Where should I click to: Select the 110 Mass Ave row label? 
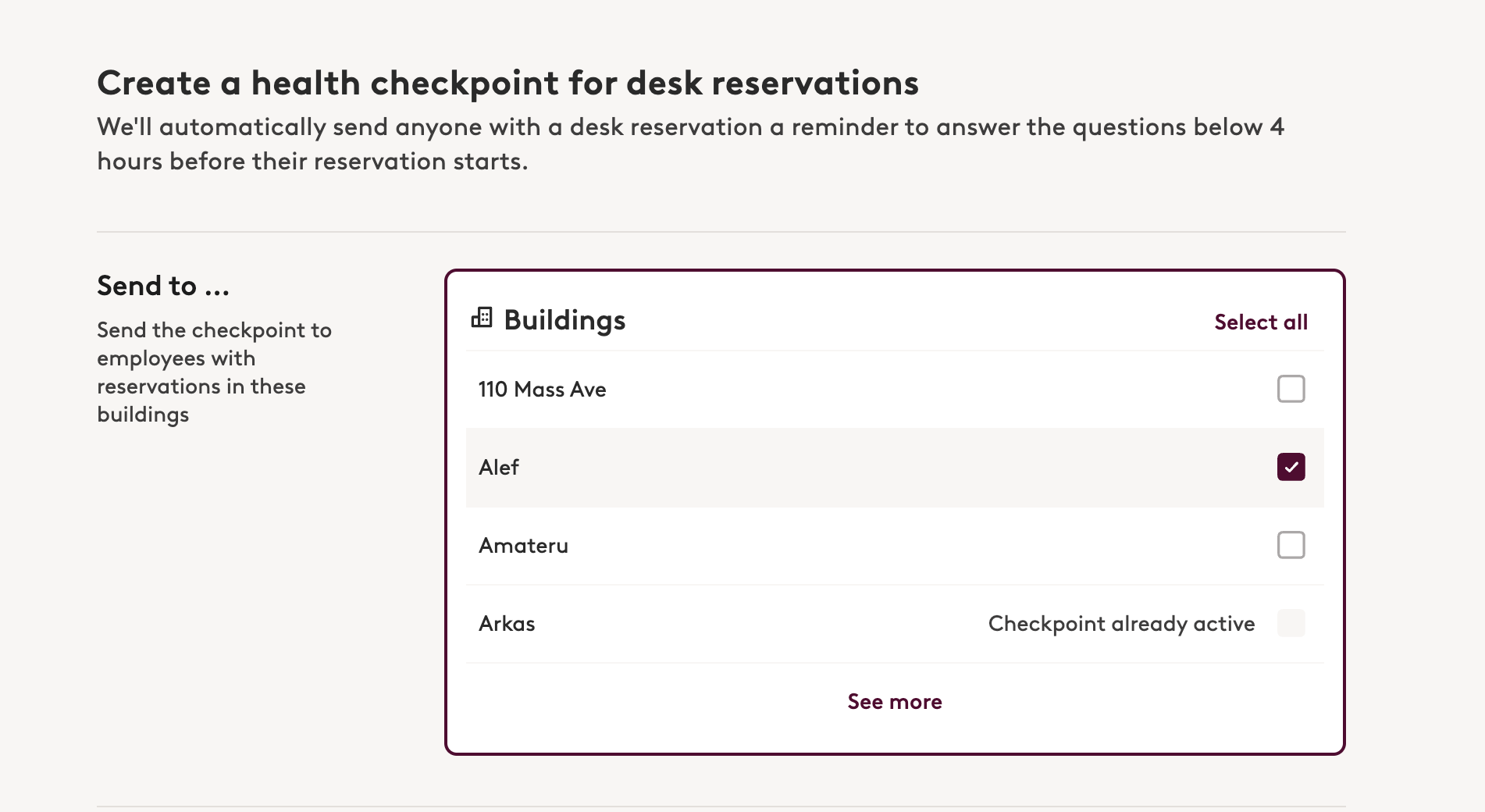click(542, 389)
